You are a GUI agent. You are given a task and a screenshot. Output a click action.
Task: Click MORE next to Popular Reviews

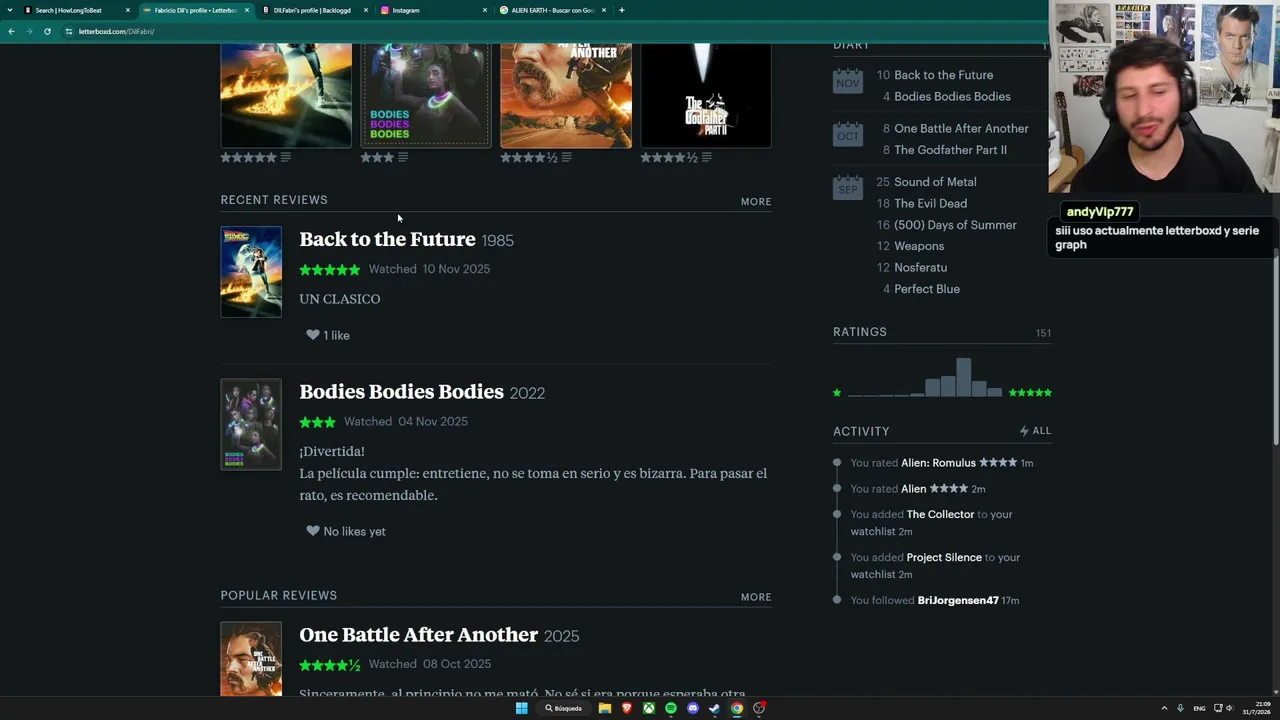756,597
